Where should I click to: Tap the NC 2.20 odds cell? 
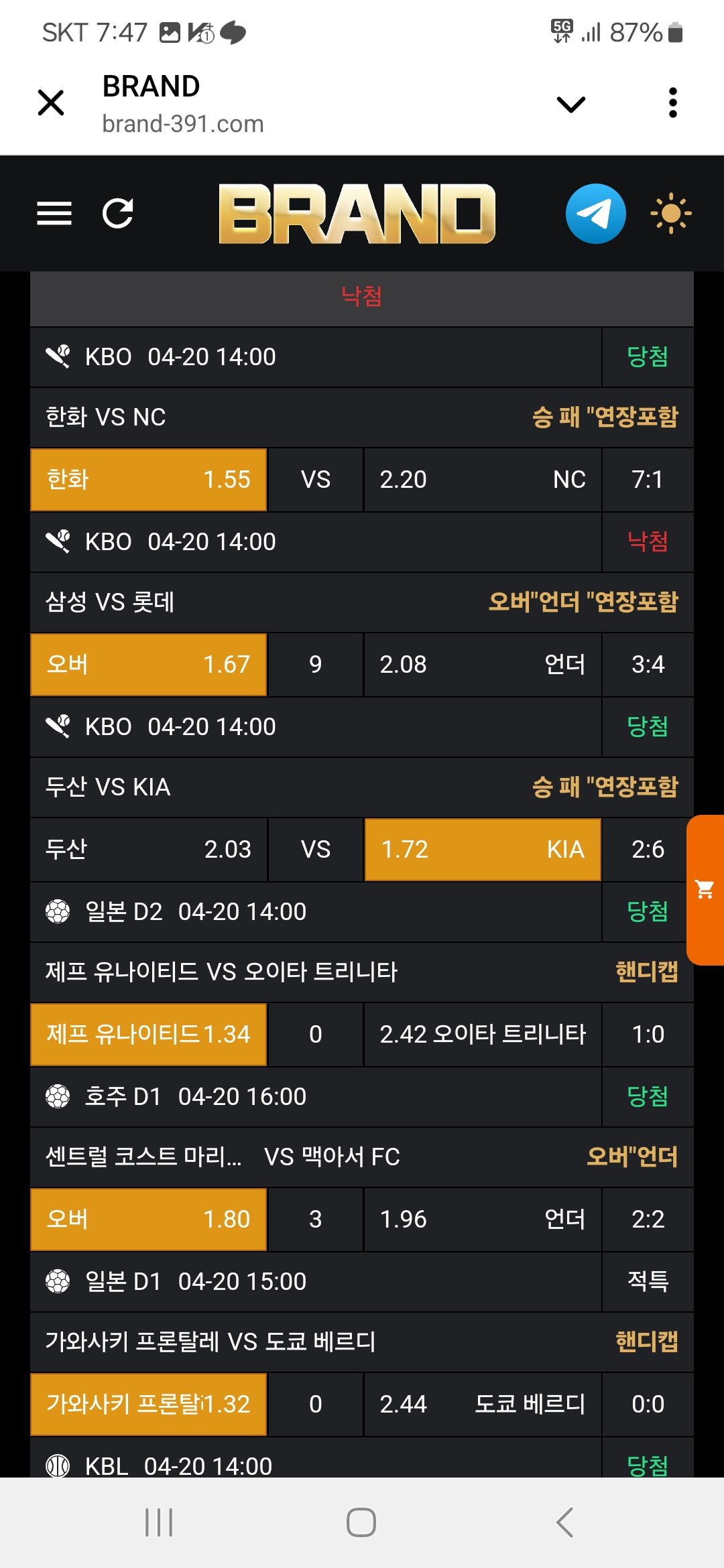click(483, 480)
